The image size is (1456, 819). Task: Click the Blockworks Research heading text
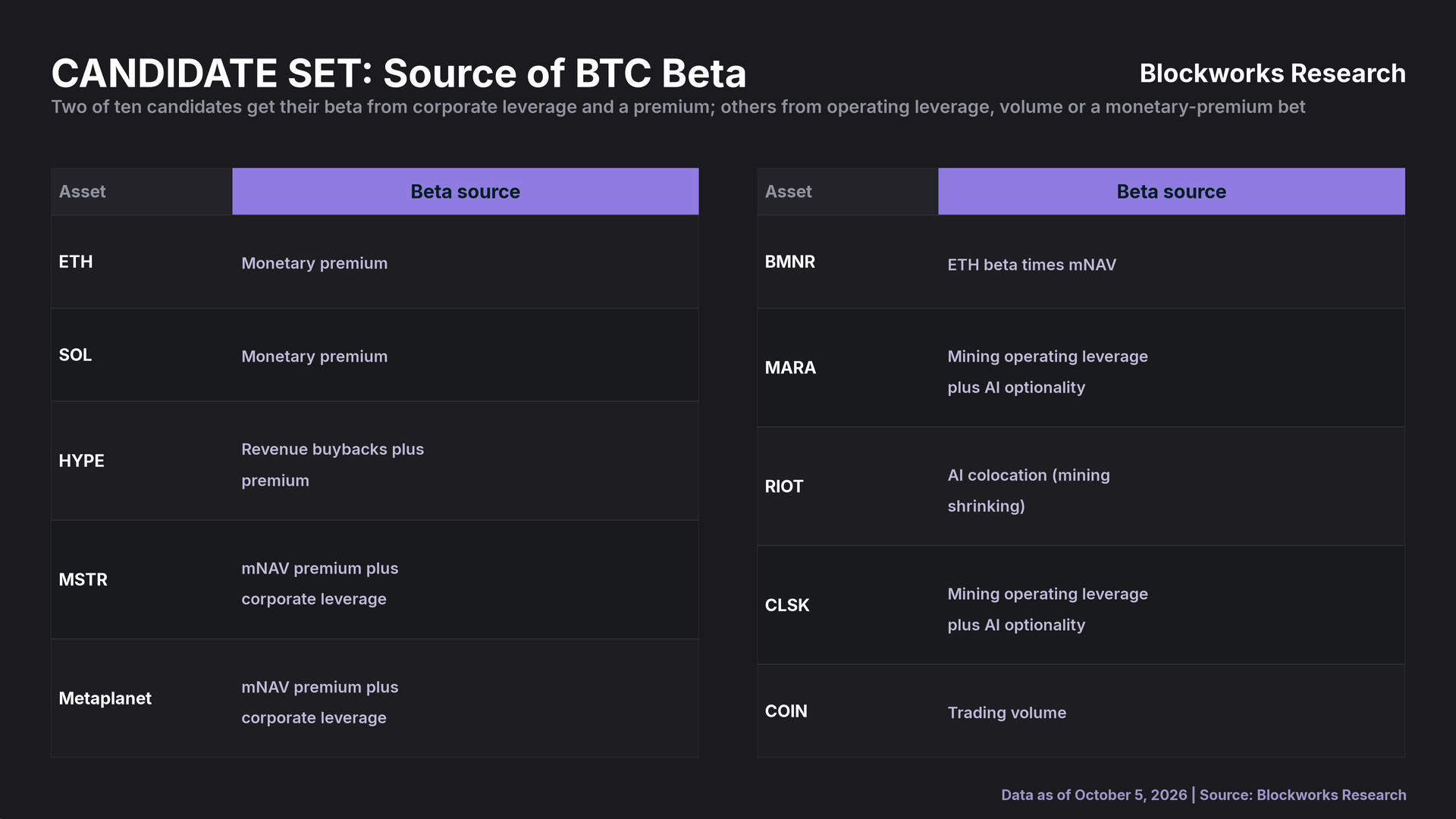click(1272, 74)
